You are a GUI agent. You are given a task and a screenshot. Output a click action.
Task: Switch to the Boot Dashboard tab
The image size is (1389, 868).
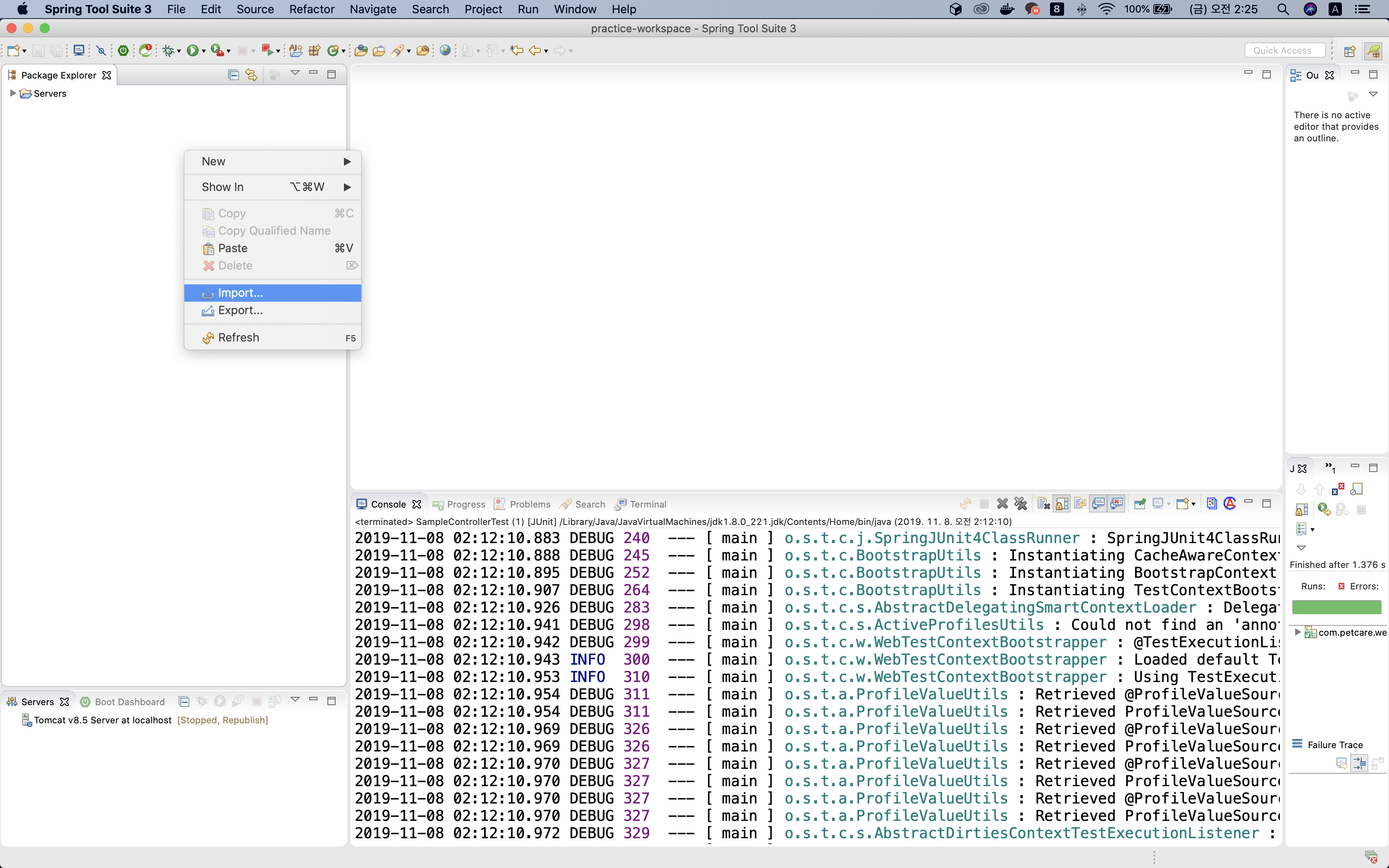[123, 701]
